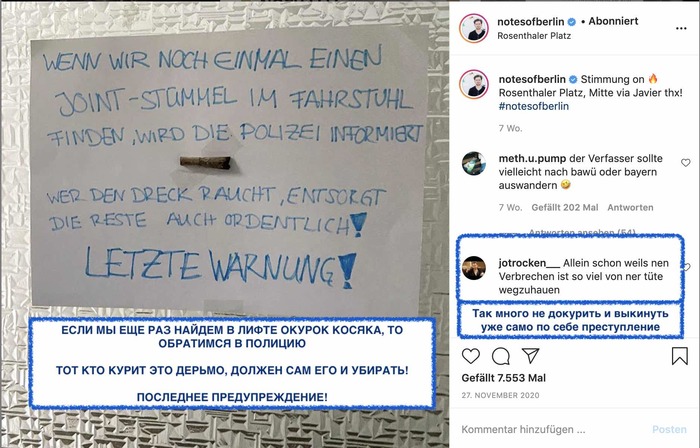The height and width of the screenshot is (448, 700).
Task: Share the post with the paper plane icon
Action: [531, 356]
